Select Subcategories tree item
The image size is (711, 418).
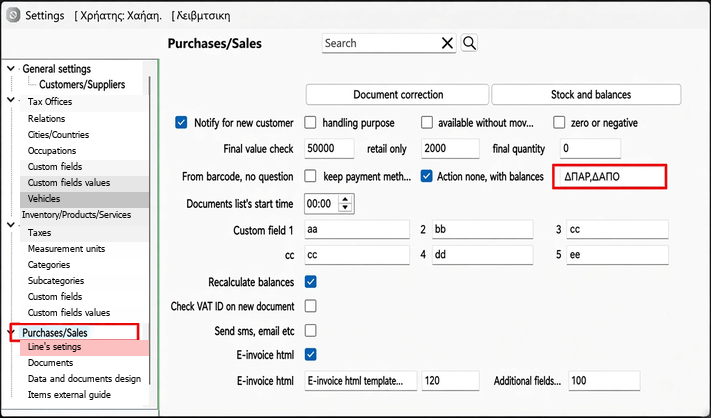[56, 281]
